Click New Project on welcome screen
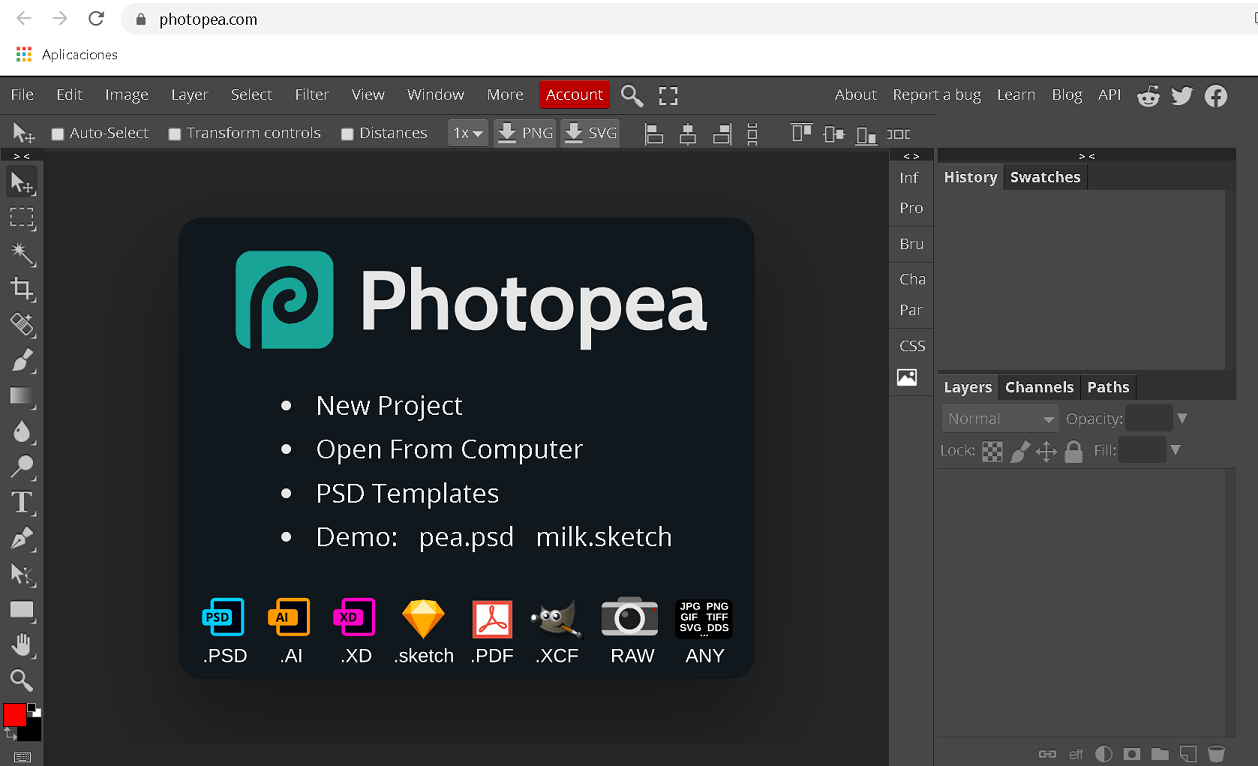The width and height of the screenshot is (1258, 766). [389, 405]
